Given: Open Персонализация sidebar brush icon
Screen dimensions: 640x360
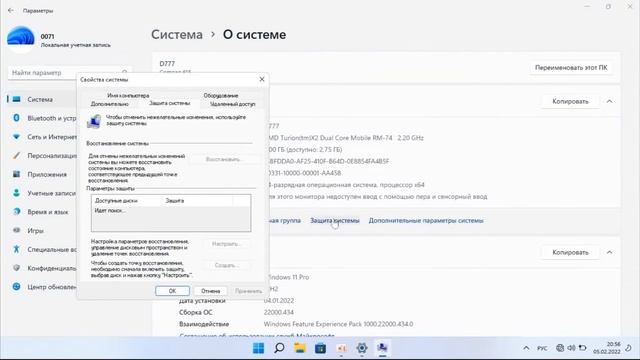Looking at the screenshot, I should click(16, 156).
